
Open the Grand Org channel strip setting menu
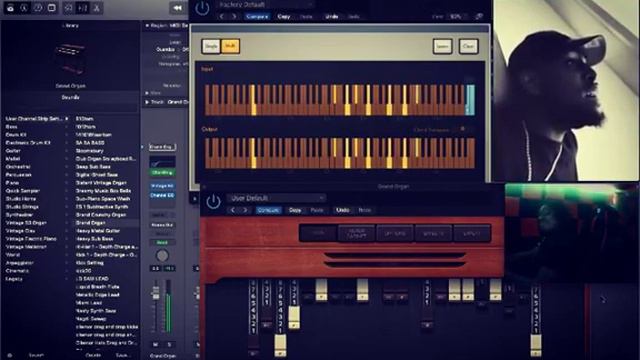pos(162,147)
